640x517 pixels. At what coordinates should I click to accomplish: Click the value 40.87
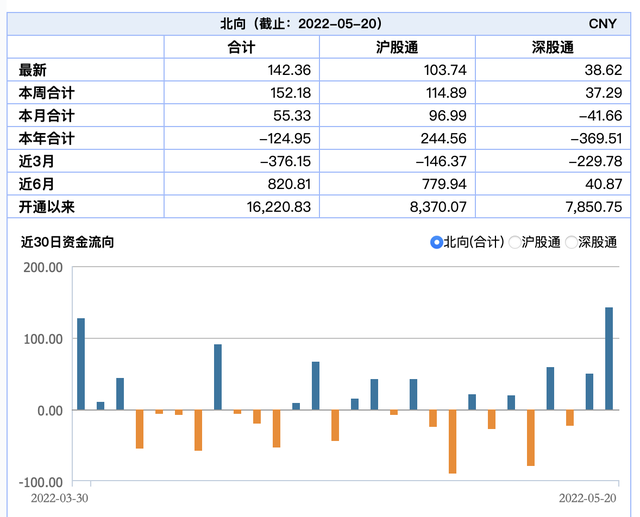pyautogui.click(x=604, y=184)
